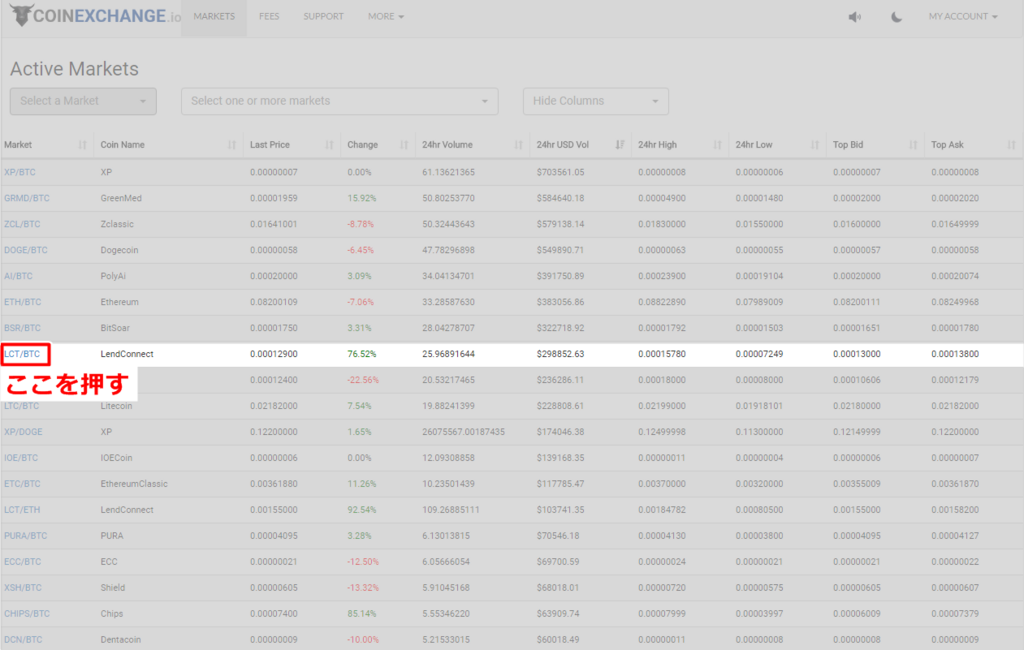Open the XSH/BTC market
Image resolution: width=1024 pixels, height=650 pixels.
(x=23, y=588)
